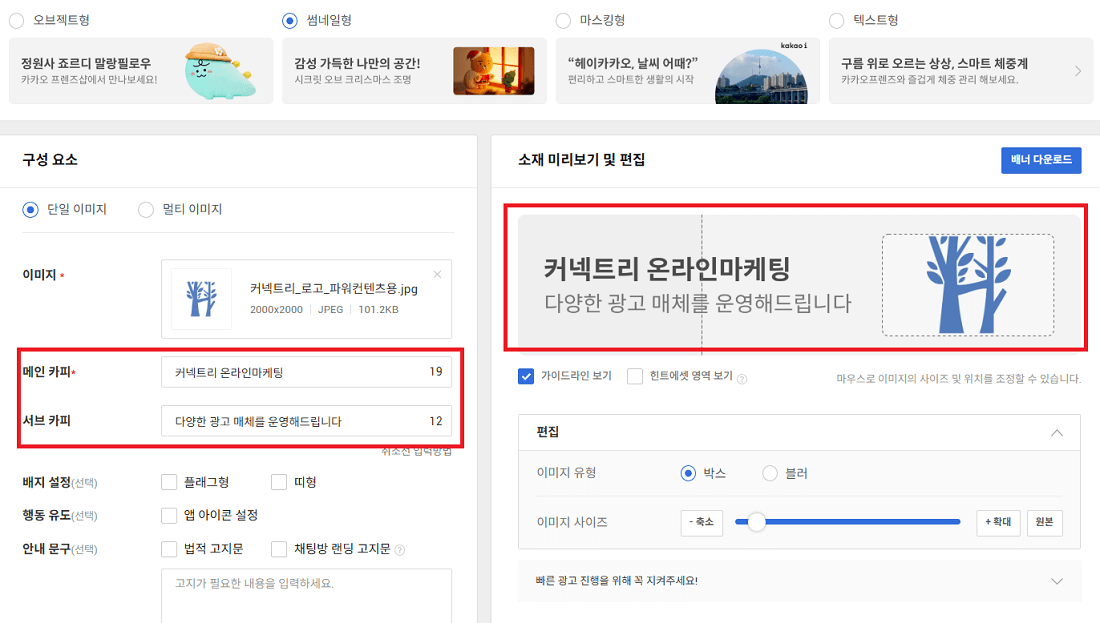Viewport: 1100px width, 623px height.
Task: Click the tree logo thumbnail in 이미지 field
Action: click(201, 299)
